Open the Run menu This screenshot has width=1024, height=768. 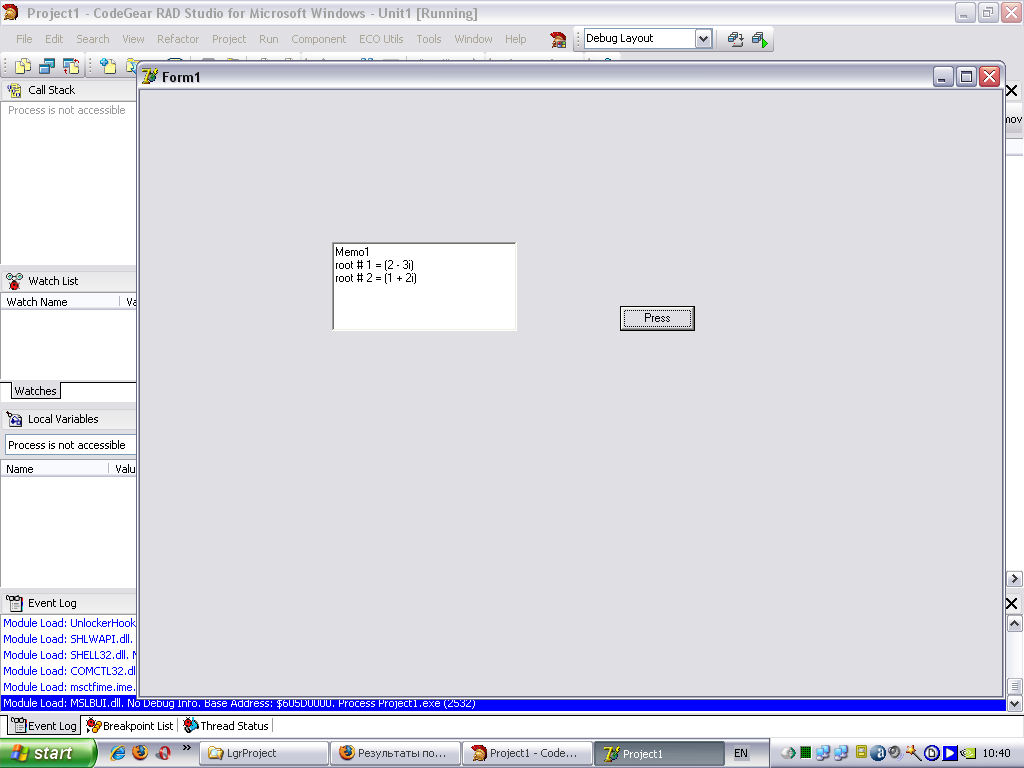(268, 39)
